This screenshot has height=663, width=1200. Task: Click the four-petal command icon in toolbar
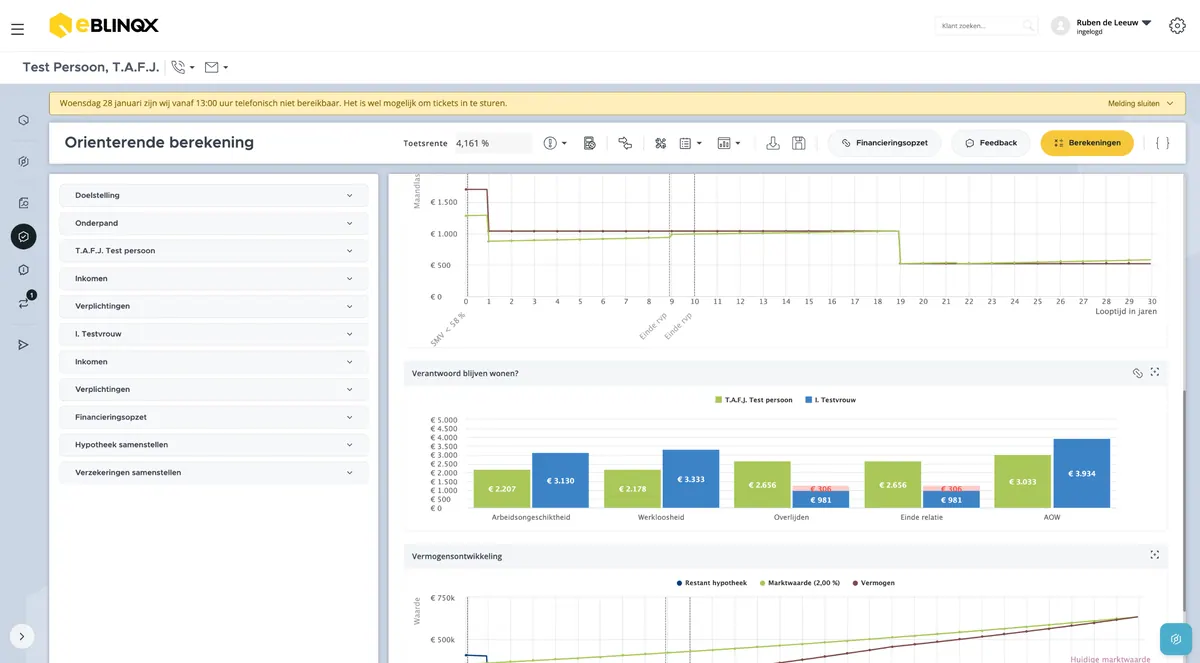click(x=661, y=143)
